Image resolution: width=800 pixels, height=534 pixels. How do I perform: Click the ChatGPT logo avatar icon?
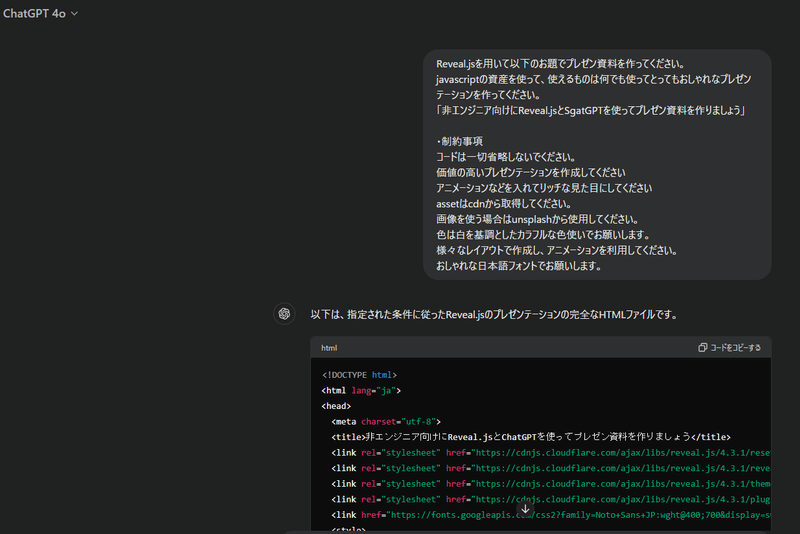point(284,314)
